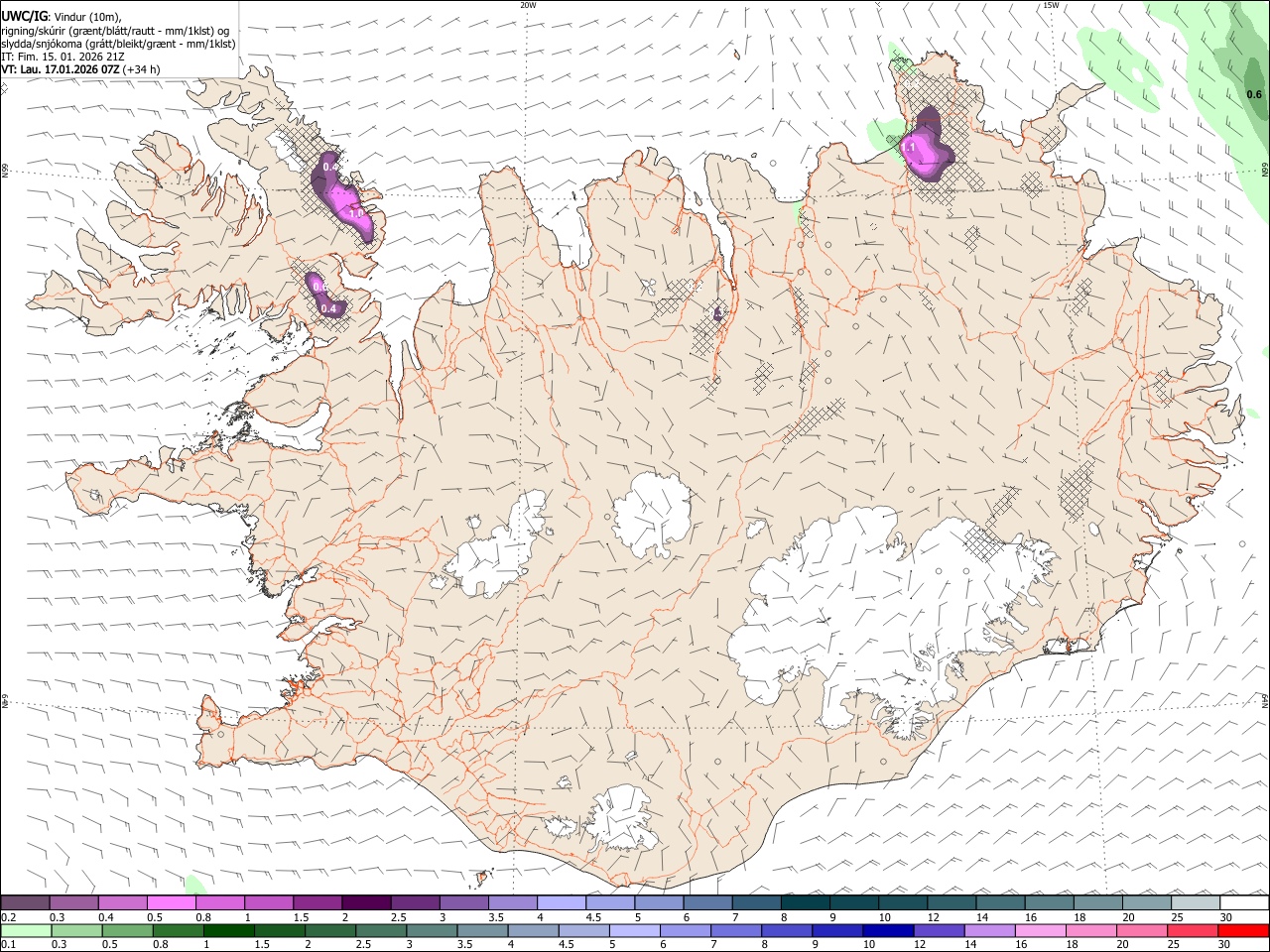Select the bottom-row pink swatch for 20
The width and height of the screenshot is (1270, 952).
click(1142, 931)
